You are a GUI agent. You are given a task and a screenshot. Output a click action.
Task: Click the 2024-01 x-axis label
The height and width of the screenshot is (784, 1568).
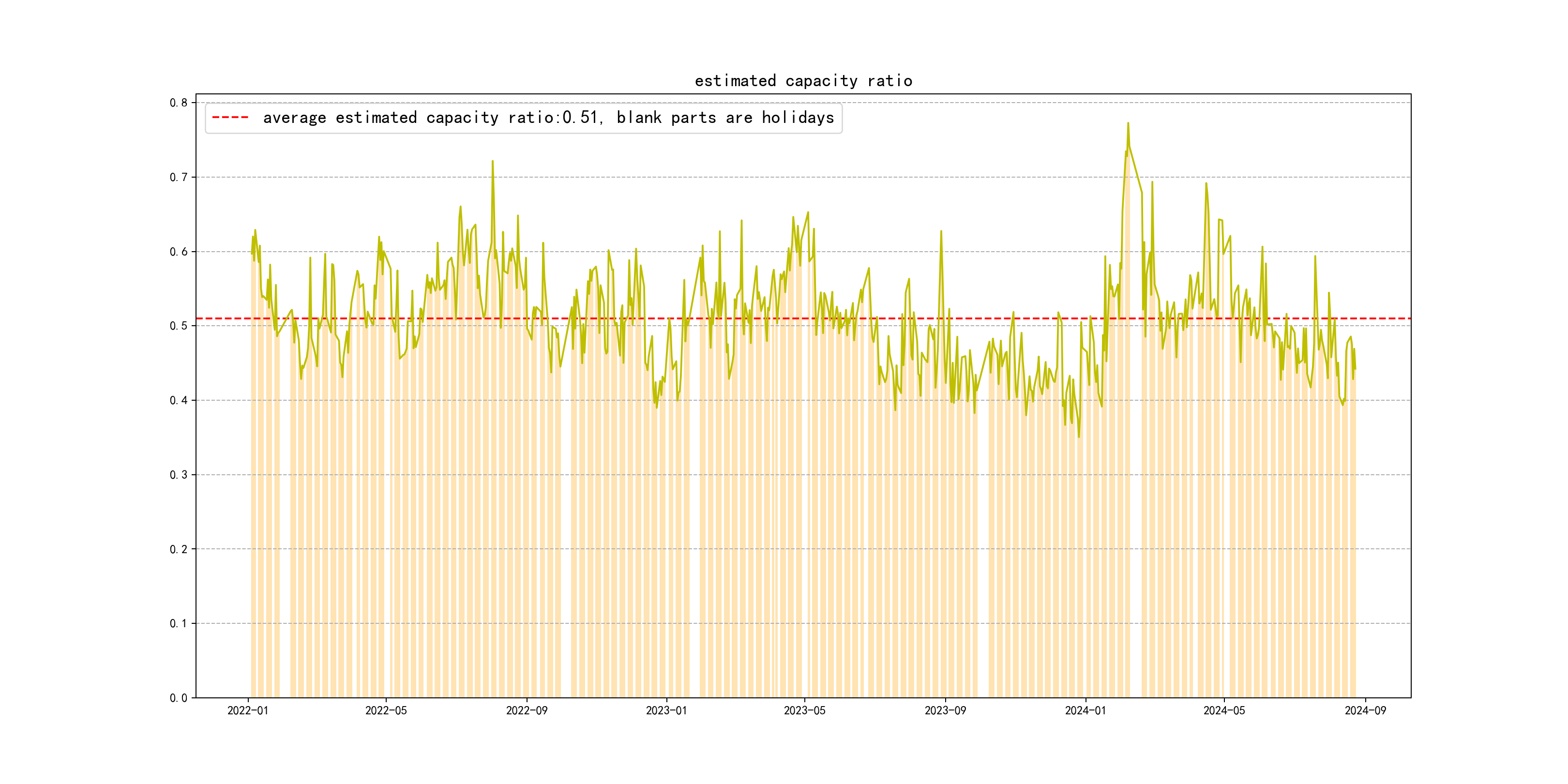pyautogui.click(x=1086, y=710)
